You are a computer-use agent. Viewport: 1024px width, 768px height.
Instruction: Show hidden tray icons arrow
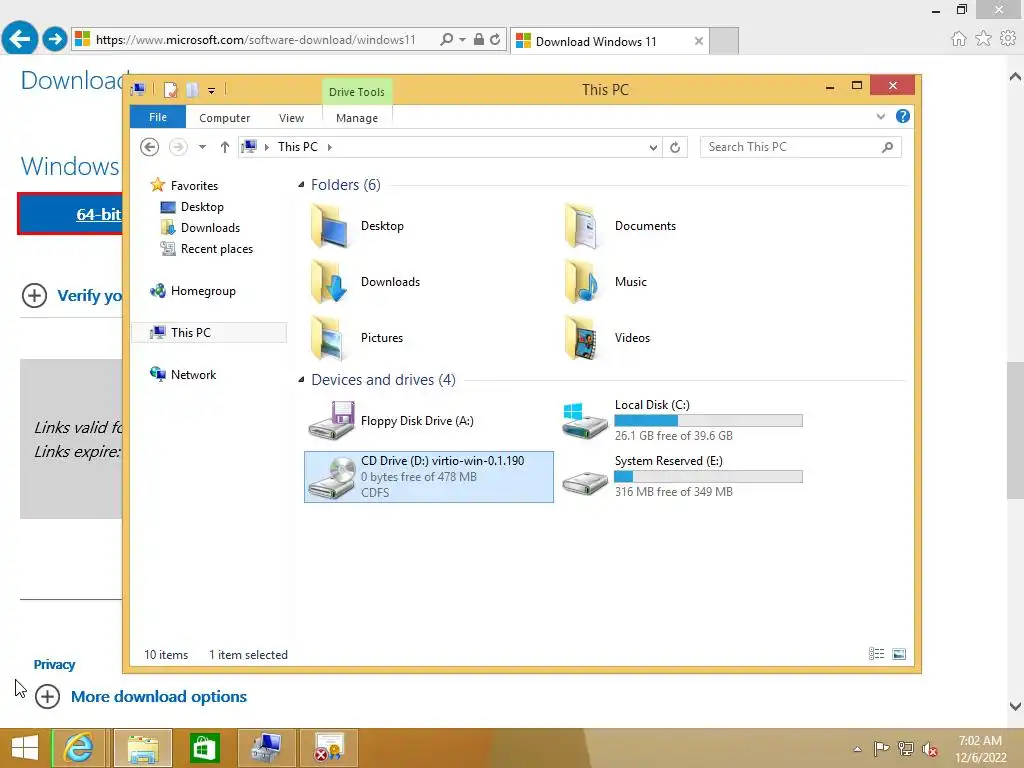point(857,749)
